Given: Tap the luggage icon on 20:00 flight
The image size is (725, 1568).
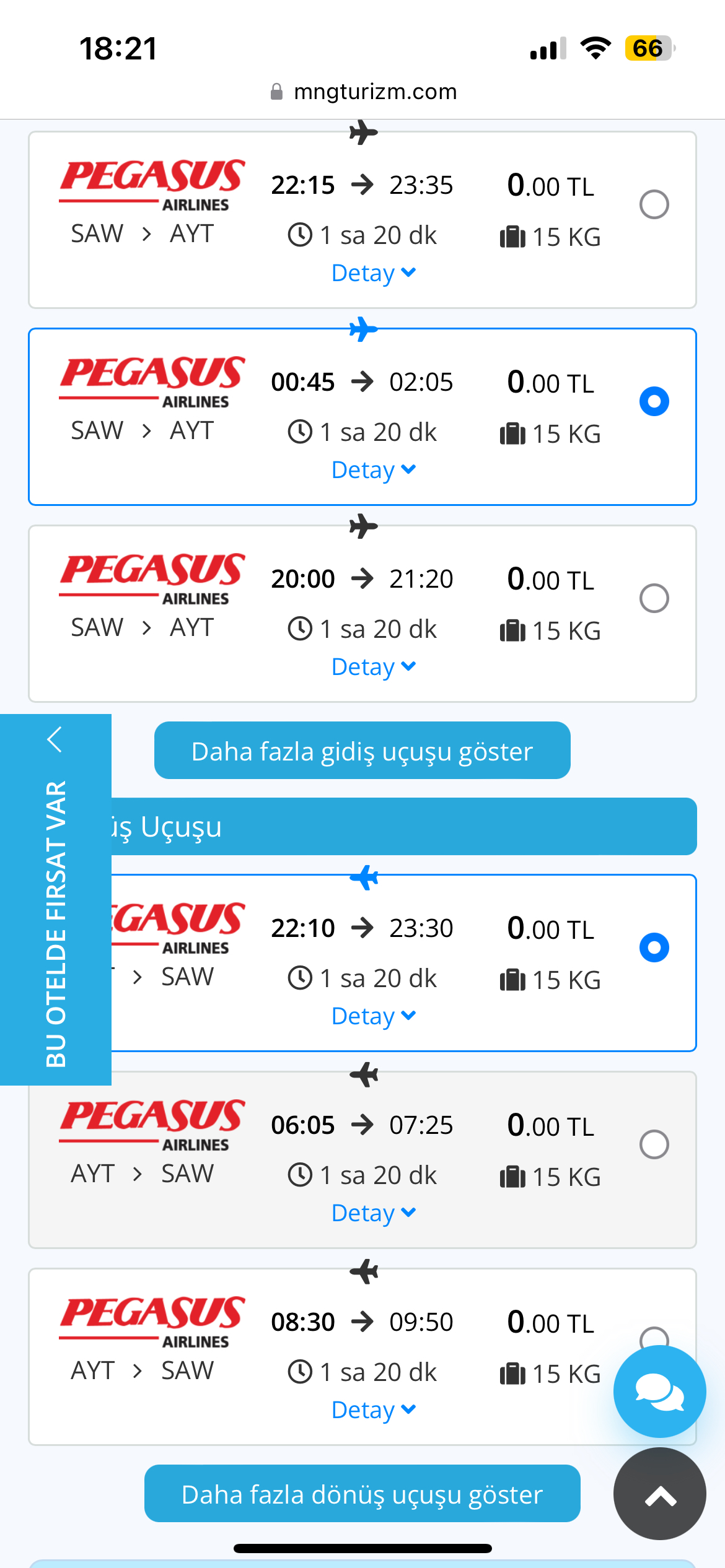Looking at the screenshot, I should [x=512, y=630].
